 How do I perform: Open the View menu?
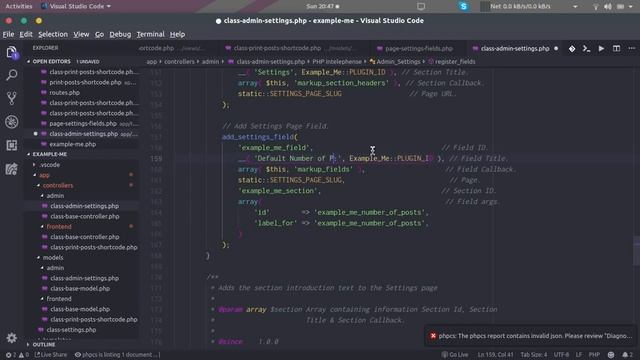81,34
